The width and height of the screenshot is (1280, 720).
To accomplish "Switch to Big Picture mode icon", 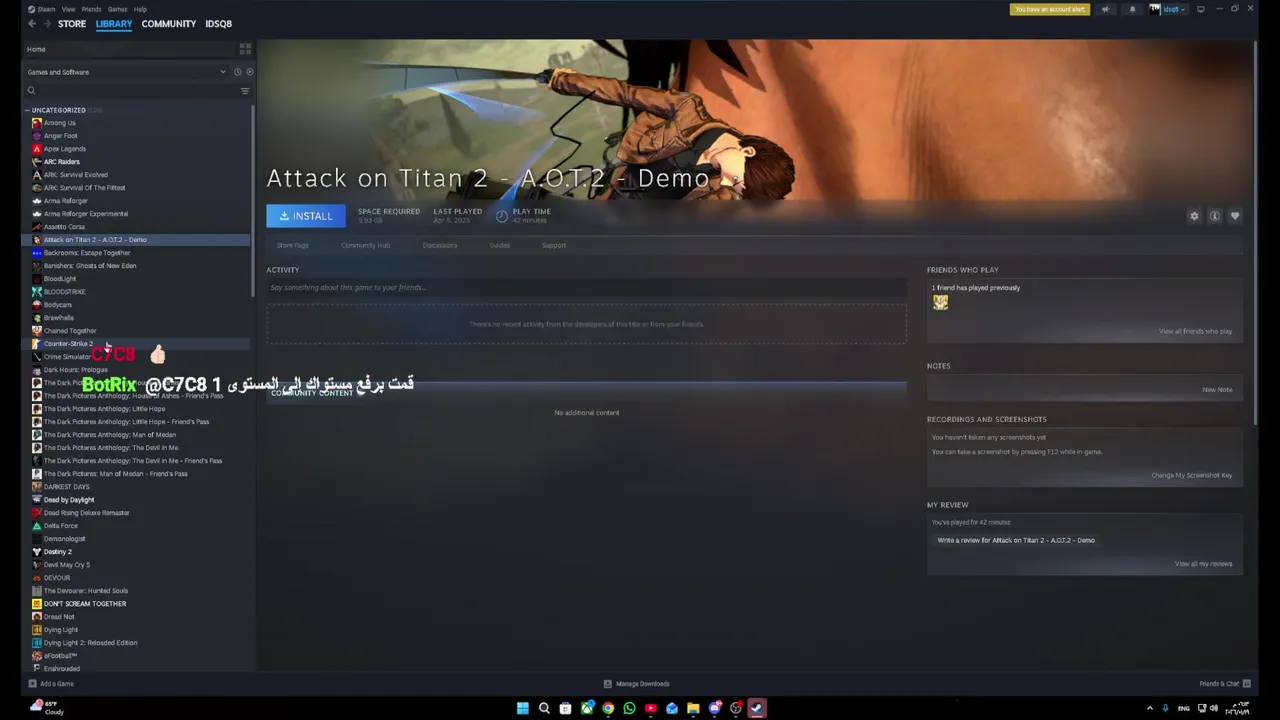I will pos(1201,9).
